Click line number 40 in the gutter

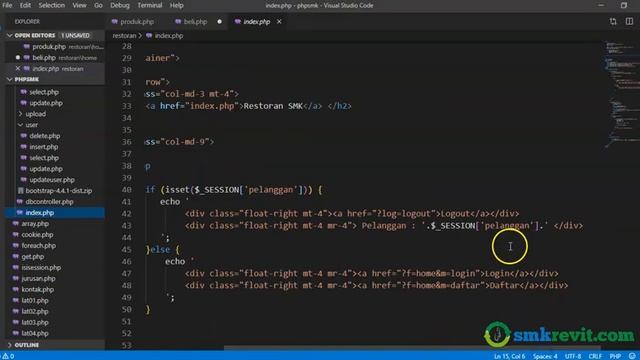coord(127,190)
